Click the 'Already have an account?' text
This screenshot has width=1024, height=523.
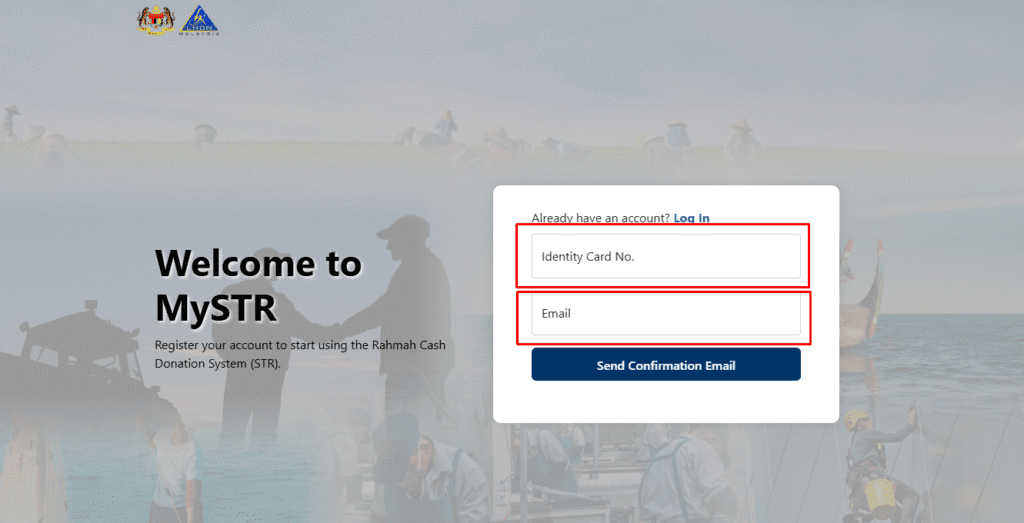600,218
